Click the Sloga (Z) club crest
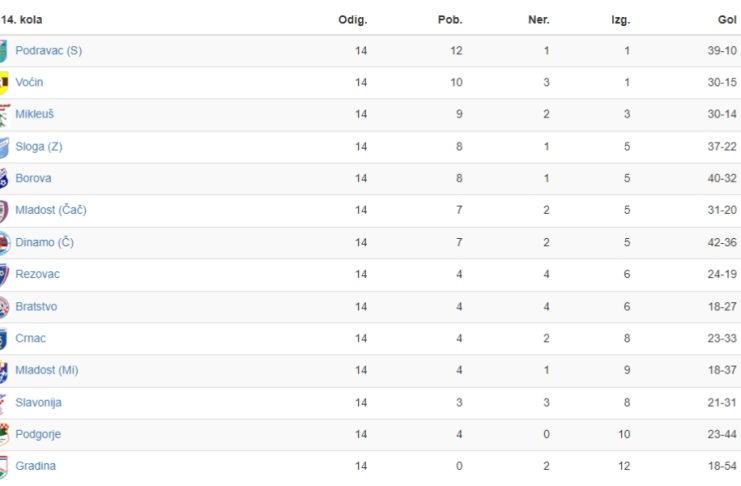The height and width of the screenshot is (486, 741). point(4,147)
